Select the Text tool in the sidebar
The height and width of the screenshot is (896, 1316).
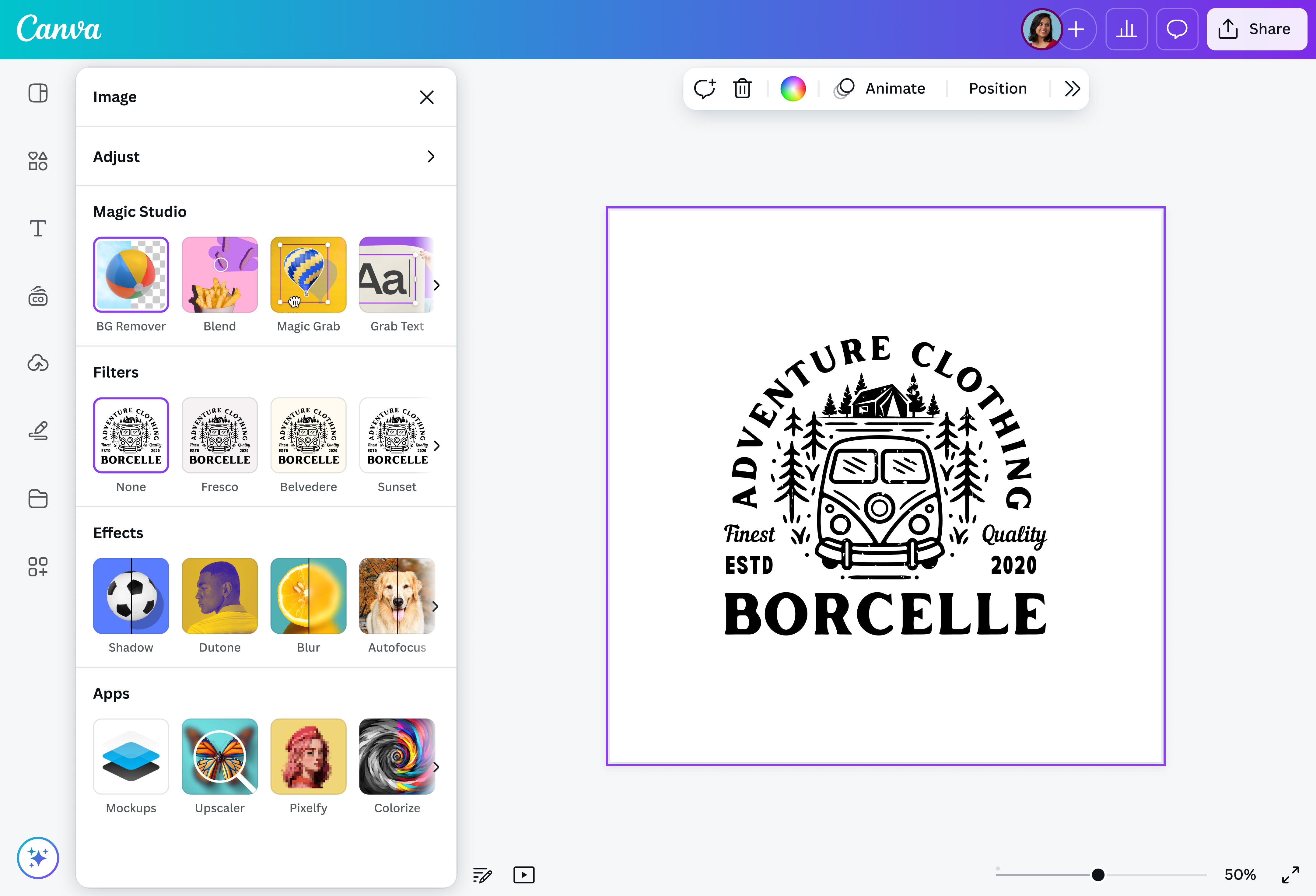coord(37,228)
